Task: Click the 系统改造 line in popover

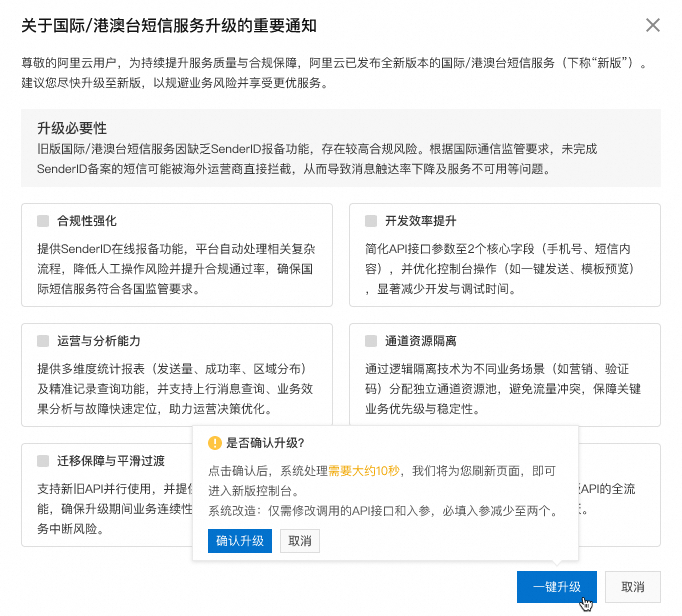Action: pos(383,510)
